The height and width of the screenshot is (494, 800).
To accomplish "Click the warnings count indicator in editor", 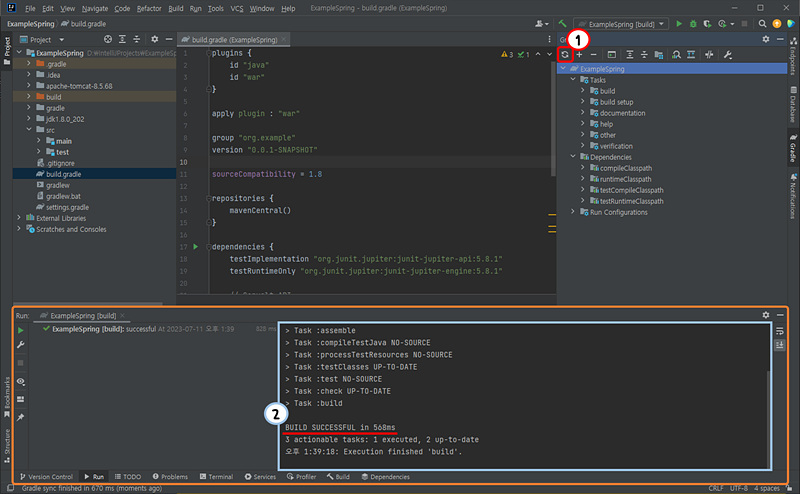I will pyautogui.click(x=507, y=54).
